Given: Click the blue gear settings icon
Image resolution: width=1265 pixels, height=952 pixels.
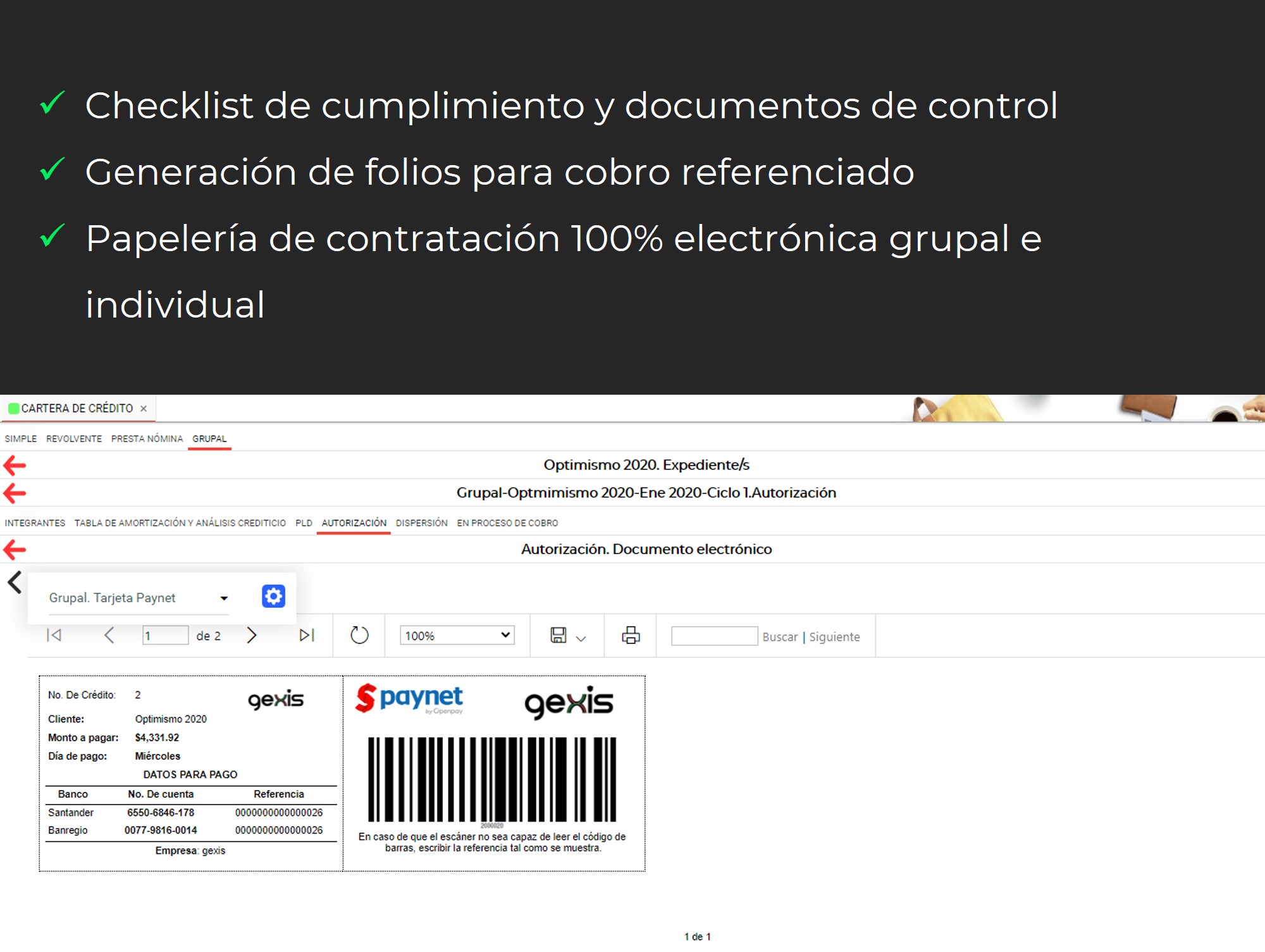Looking at the screenshot, I should [x=273, y=596].
